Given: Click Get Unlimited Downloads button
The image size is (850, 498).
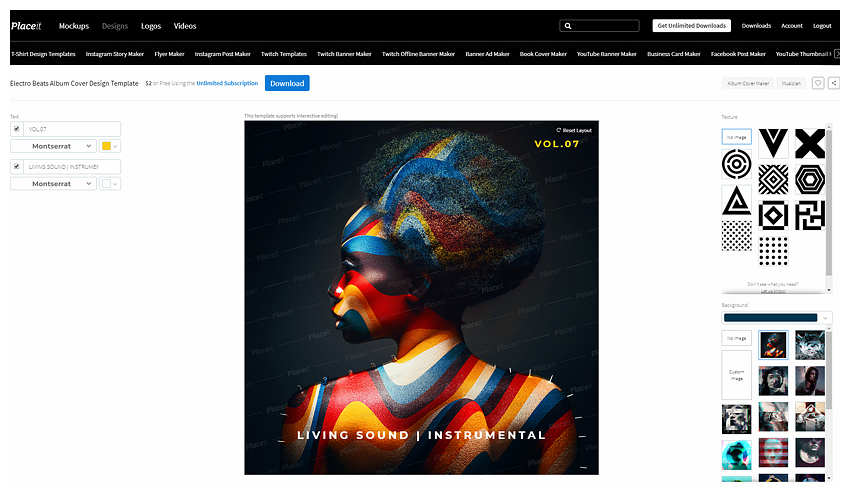Looking at the screenshot, I should (691, 25).
